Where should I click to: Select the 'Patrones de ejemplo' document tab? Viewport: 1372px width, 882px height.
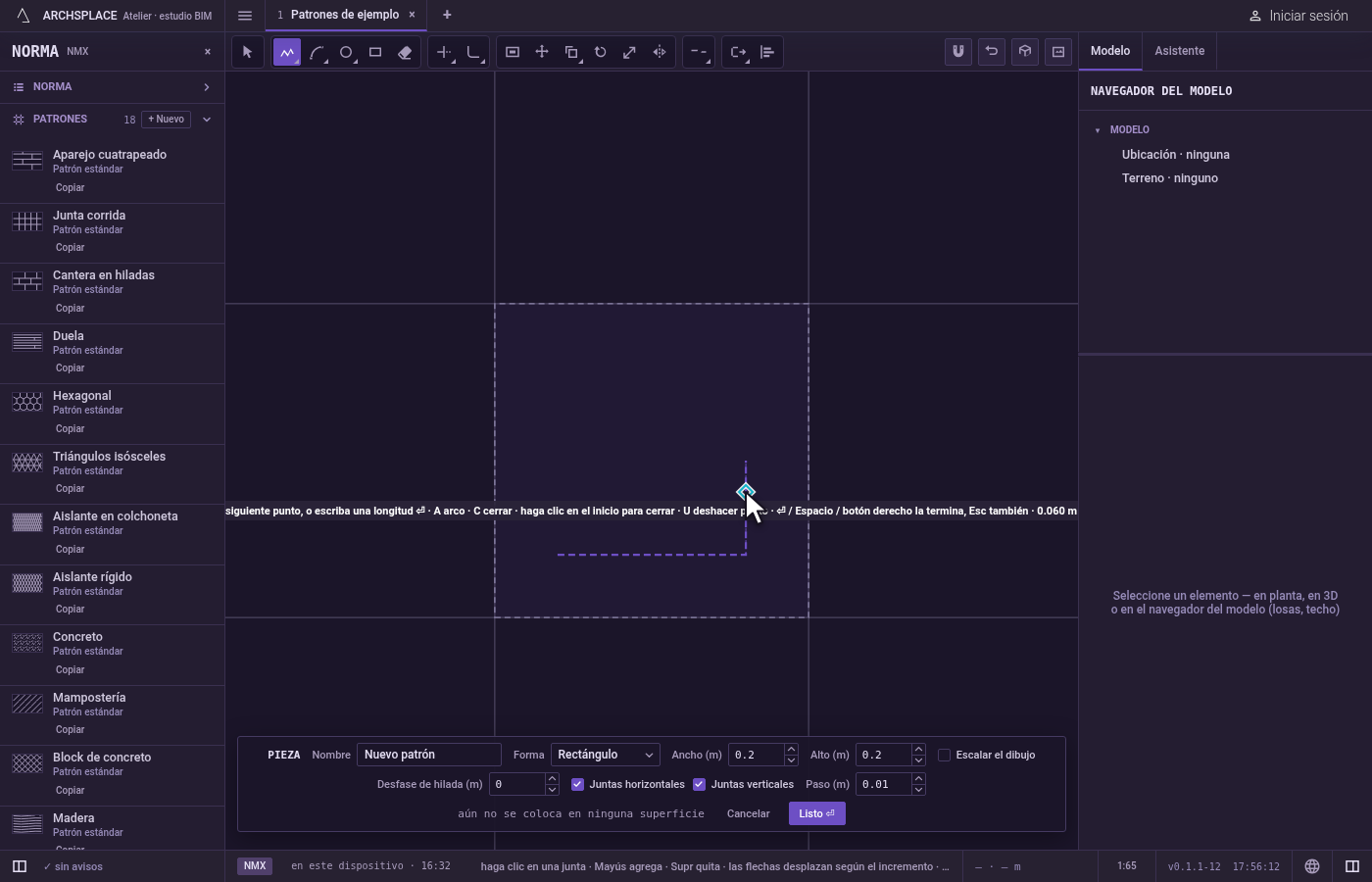(344, 15)
